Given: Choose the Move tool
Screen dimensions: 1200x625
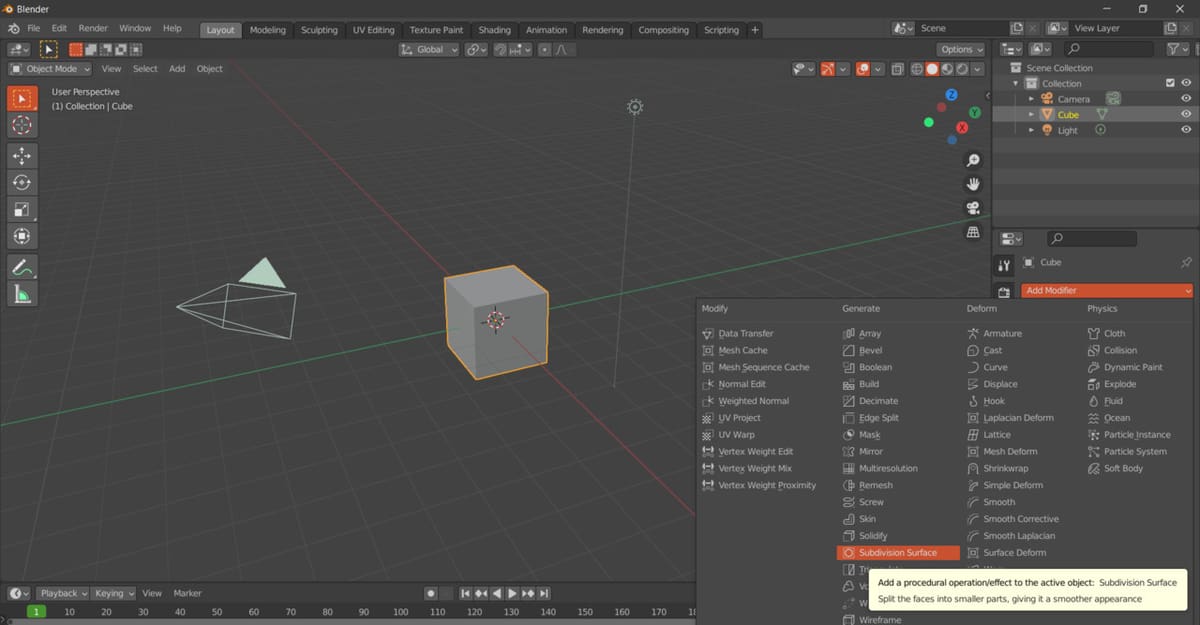Looking at the screenshot, I should 22,155.
